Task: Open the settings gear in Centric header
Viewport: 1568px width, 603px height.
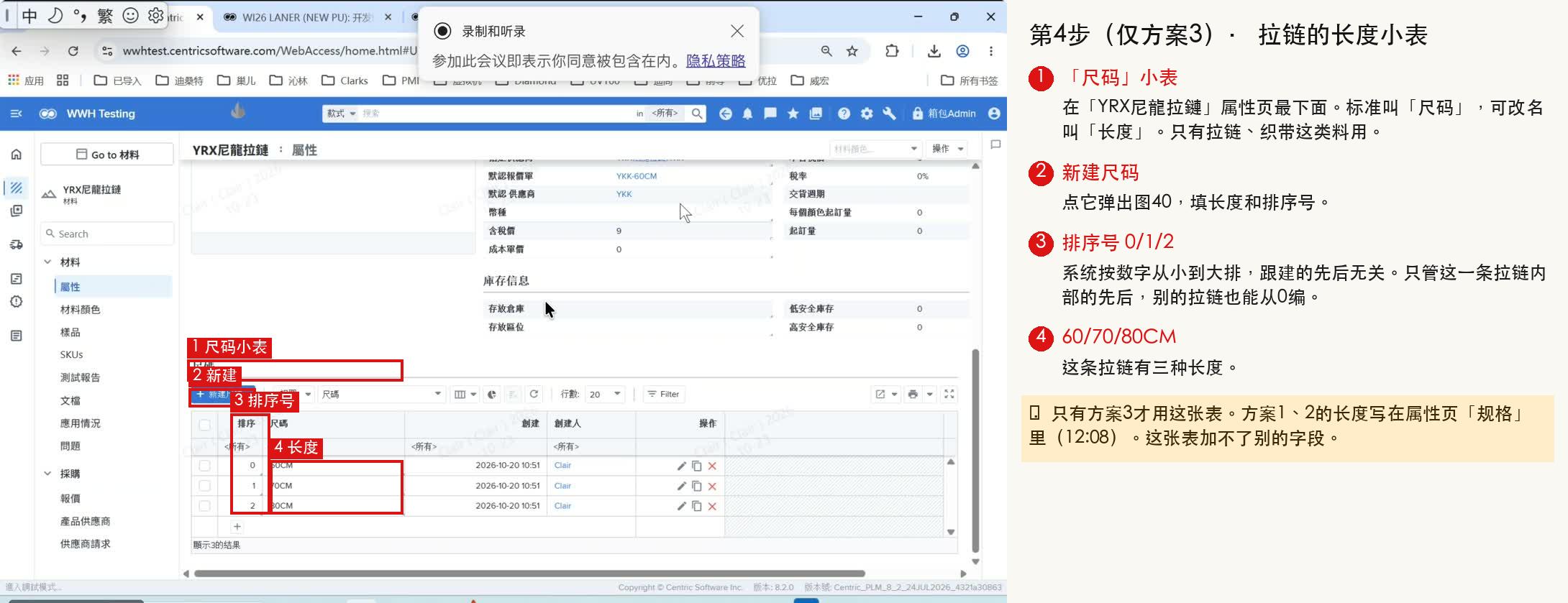Action: tap(867, 114)
